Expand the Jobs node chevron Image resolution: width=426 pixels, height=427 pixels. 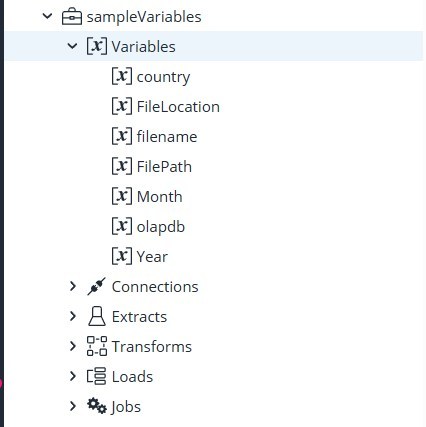click(x=72, y=406)
